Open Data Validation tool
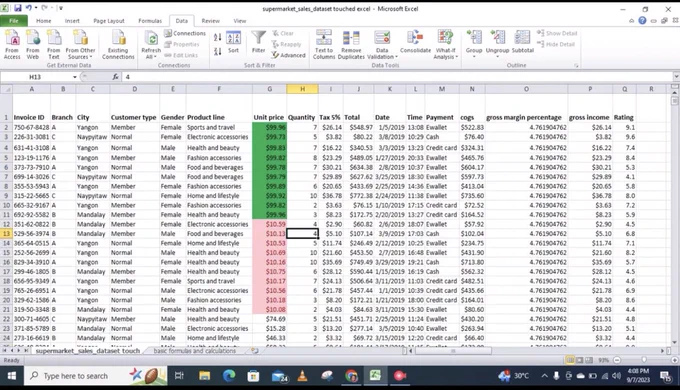The width and height of the screenshot is (680, 390). [x=382, y=44]
